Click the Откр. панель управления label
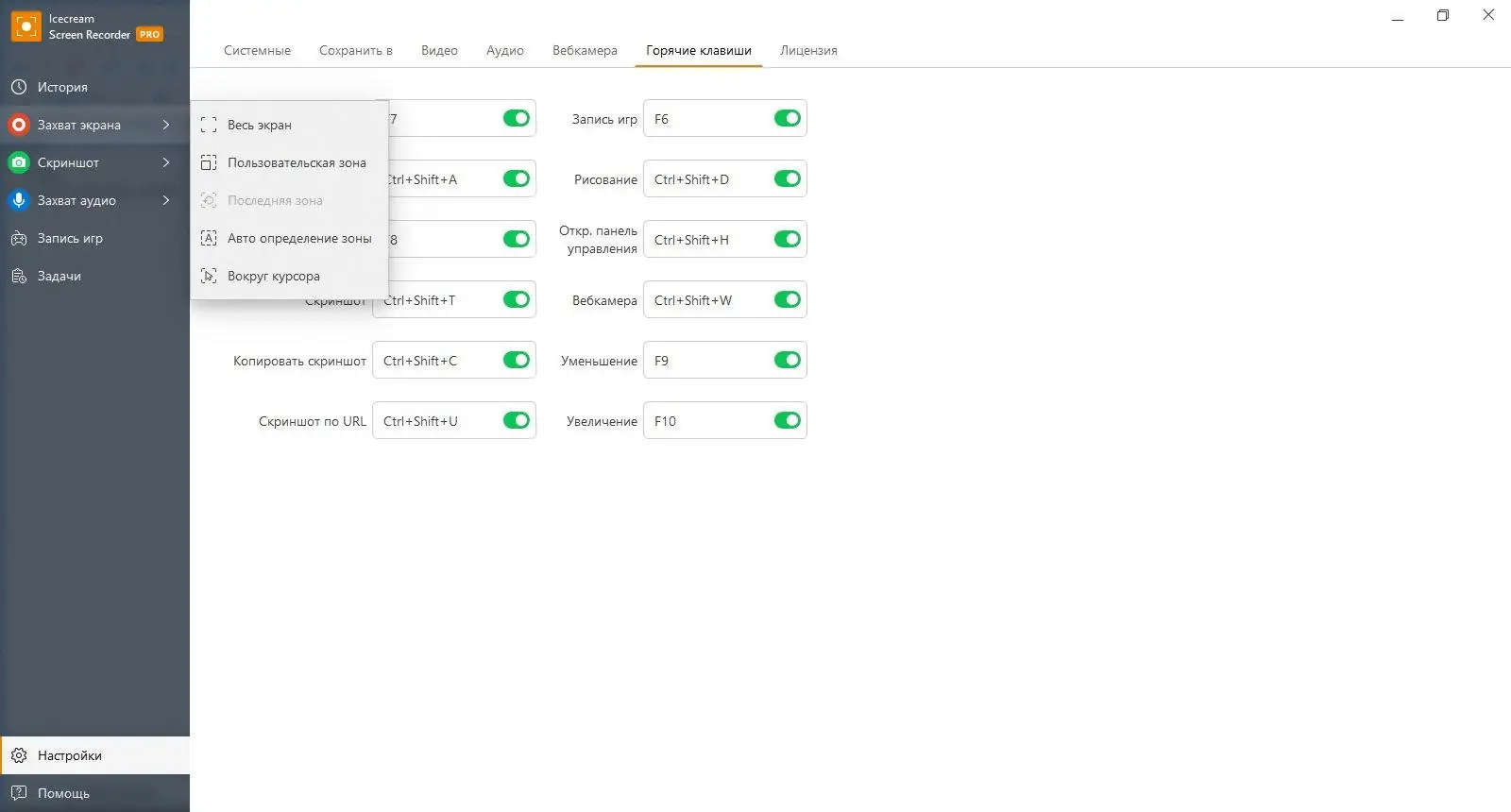This screenshot has height=812, width=1511. (598, 240)
